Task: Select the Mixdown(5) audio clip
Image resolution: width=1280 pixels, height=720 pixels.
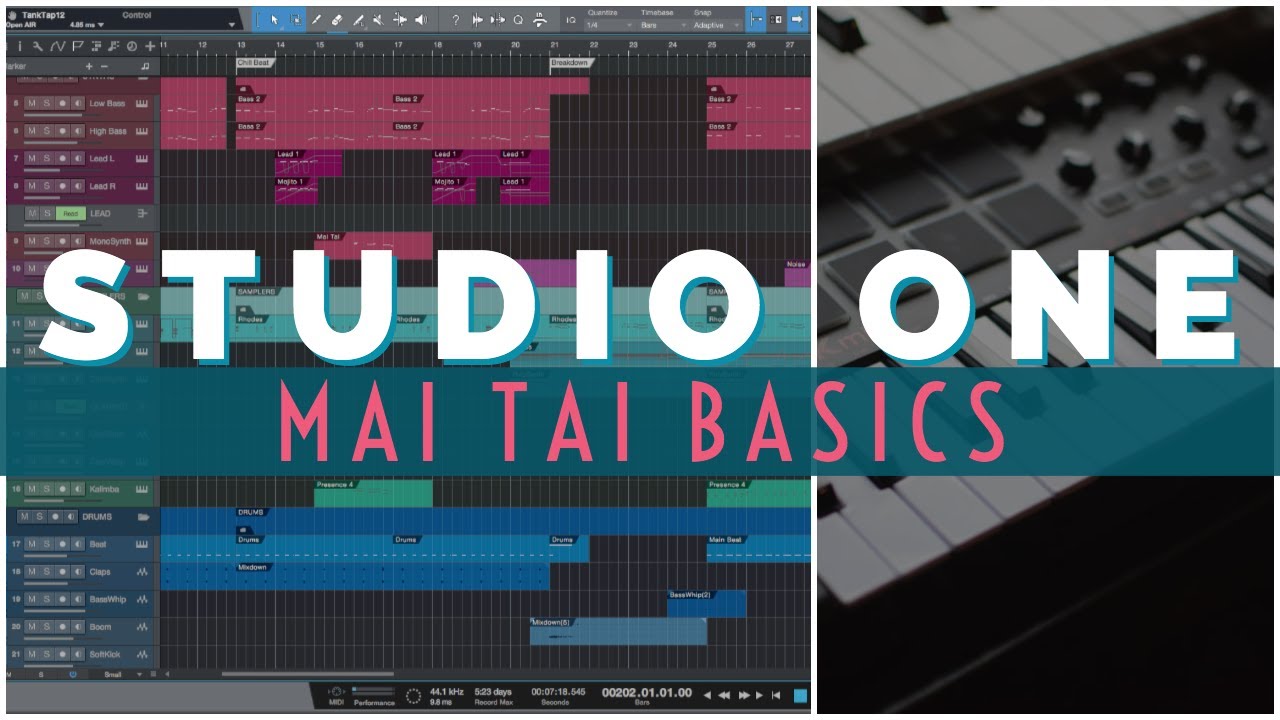Action: click(x=618, y=631)
